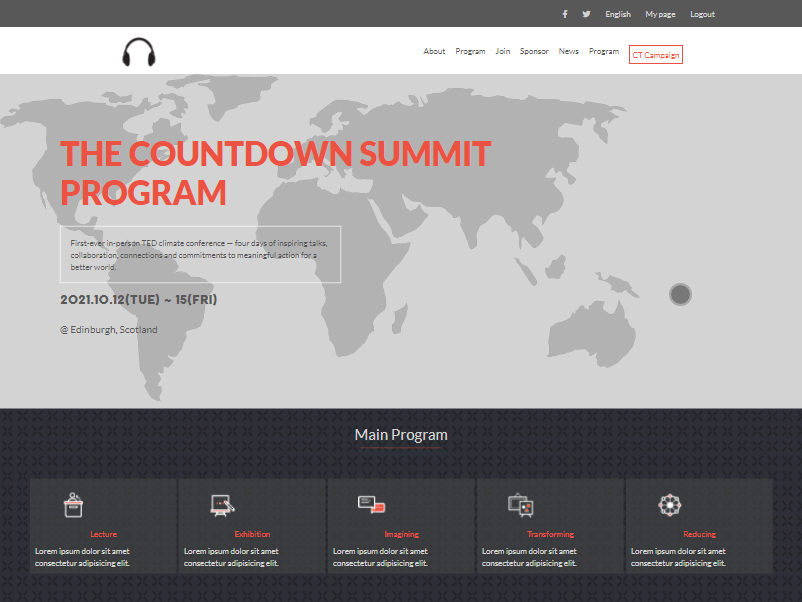Click the Exhibition easel icon
The height and width of the screenshot is (602, 802).
222,505
